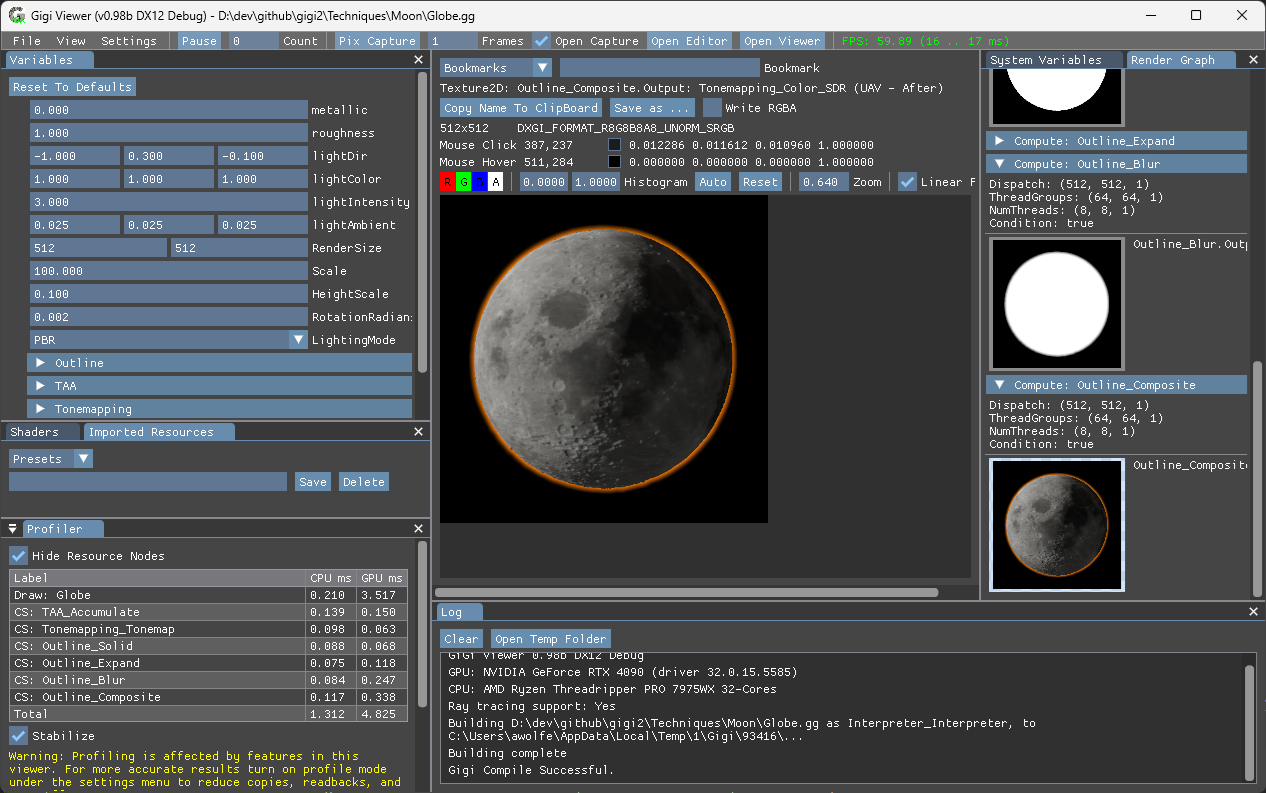Disable the Linear Filter checkbox

click(x=907, y=181)
